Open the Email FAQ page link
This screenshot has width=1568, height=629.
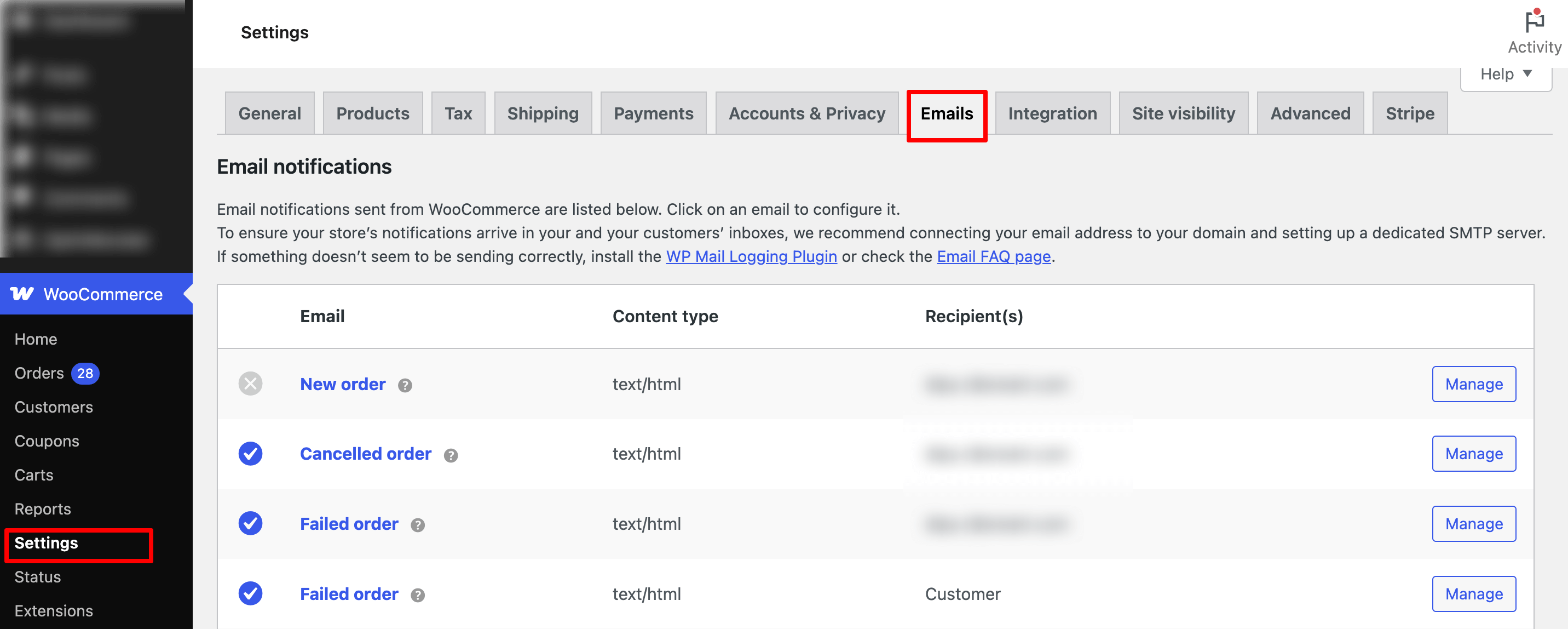(x=993, y=256)
